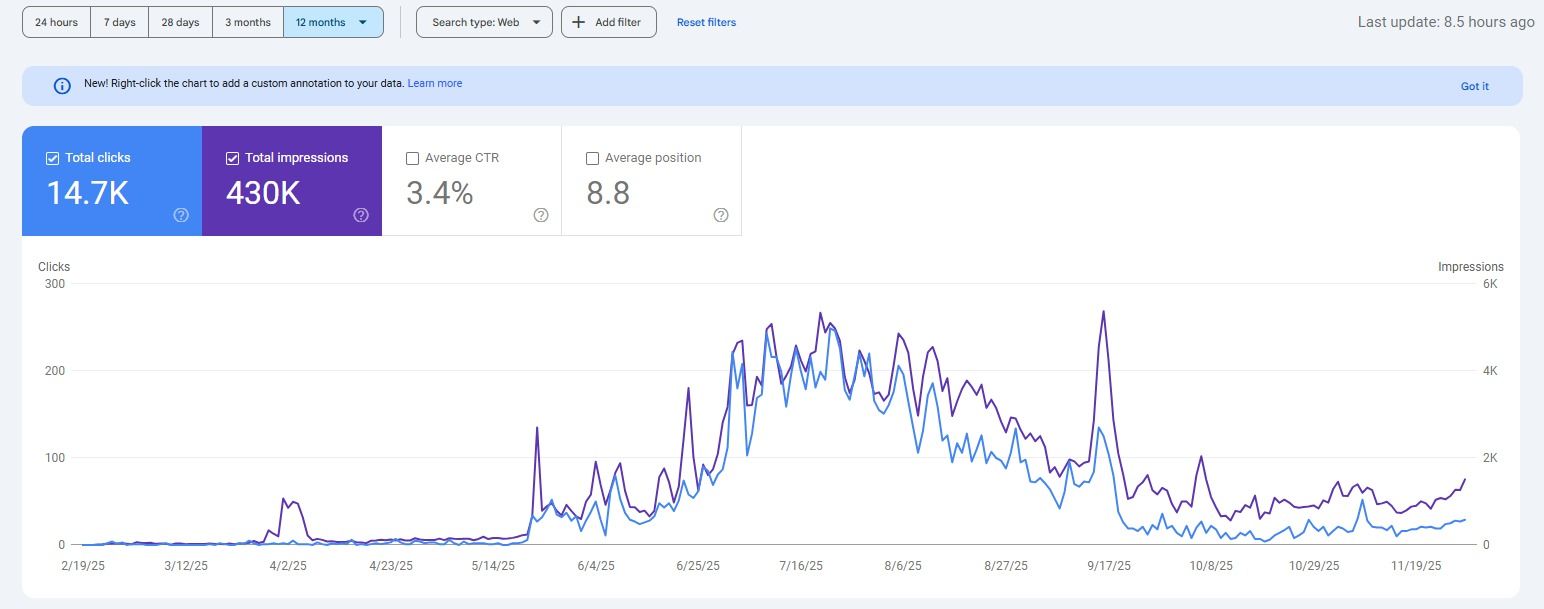
Task: Uncheck the Total impressions checkbox
Action: tap(233, 158)
